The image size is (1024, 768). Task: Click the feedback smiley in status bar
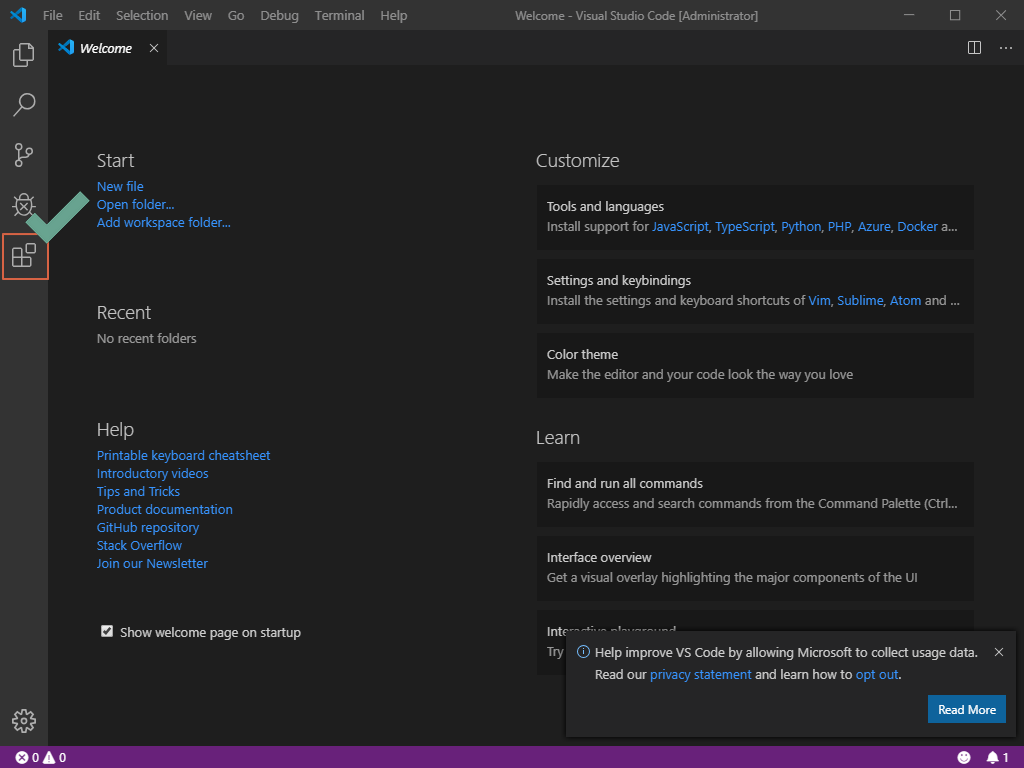pos(964,758)
